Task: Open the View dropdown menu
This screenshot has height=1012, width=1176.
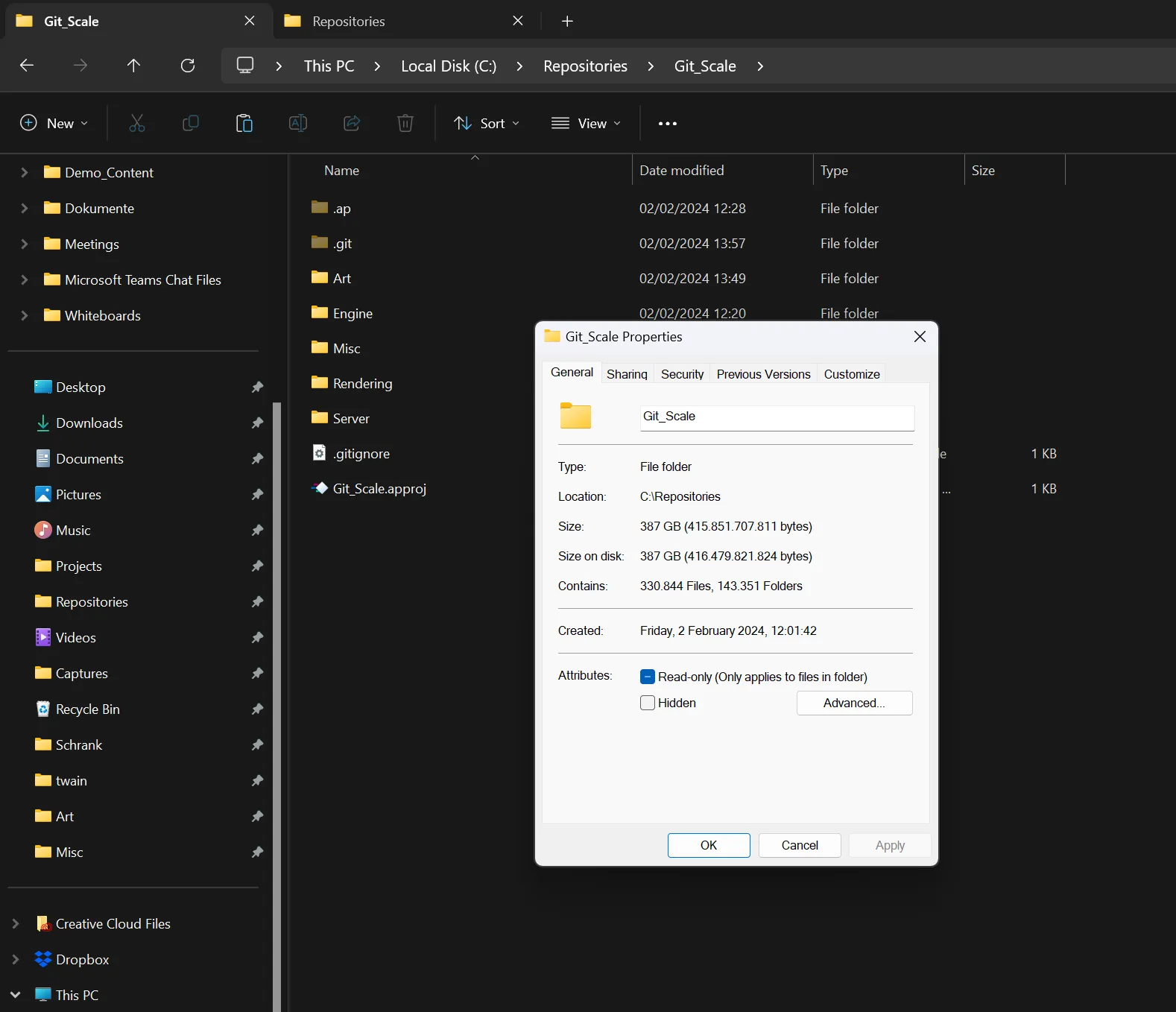Action: (586, 124)
